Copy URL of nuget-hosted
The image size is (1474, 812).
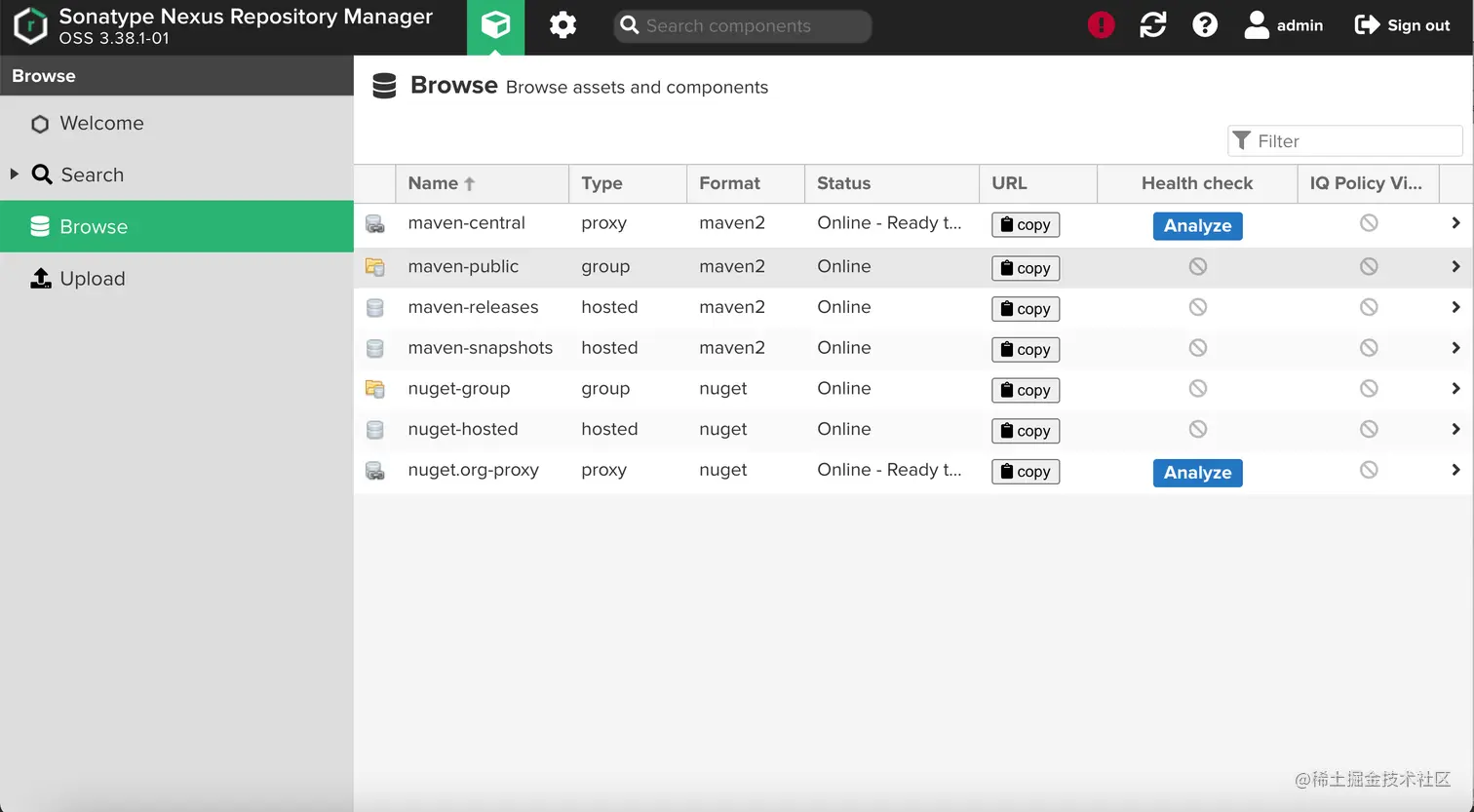1026,431
